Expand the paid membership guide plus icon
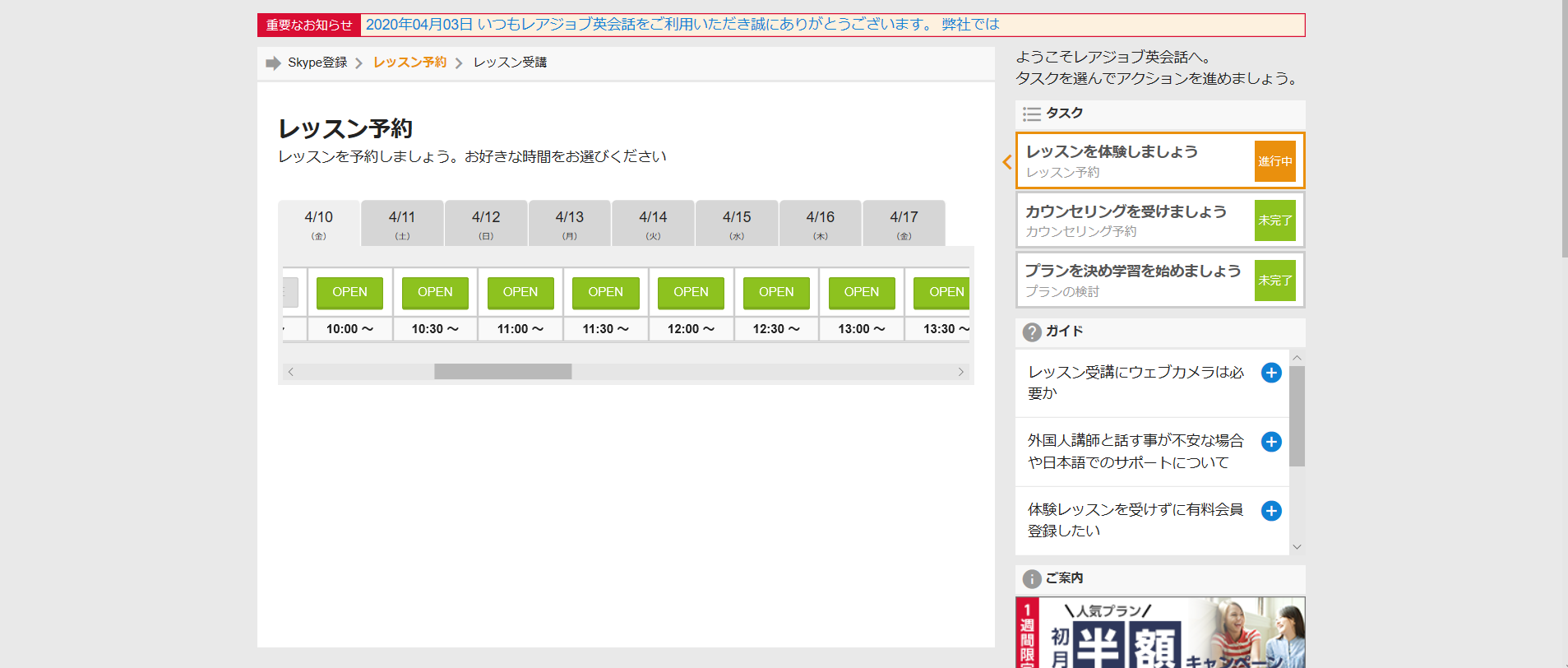The height and width of the screenshot is (668, 1568). tap(1271, 511)
